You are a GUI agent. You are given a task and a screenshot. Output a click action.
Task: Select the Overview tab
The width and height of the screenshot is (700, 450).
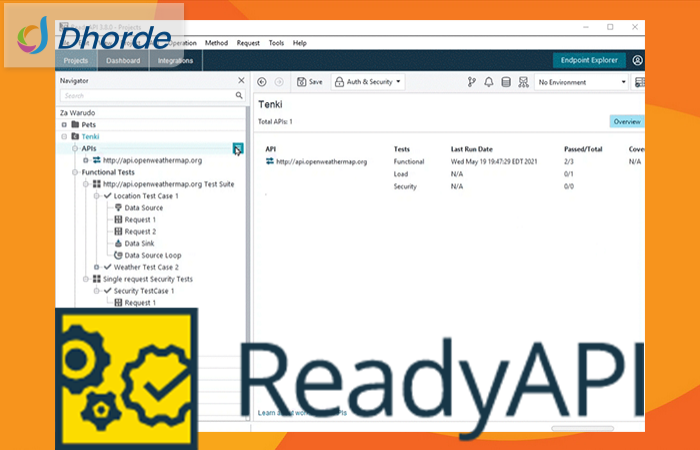point(627,121)
